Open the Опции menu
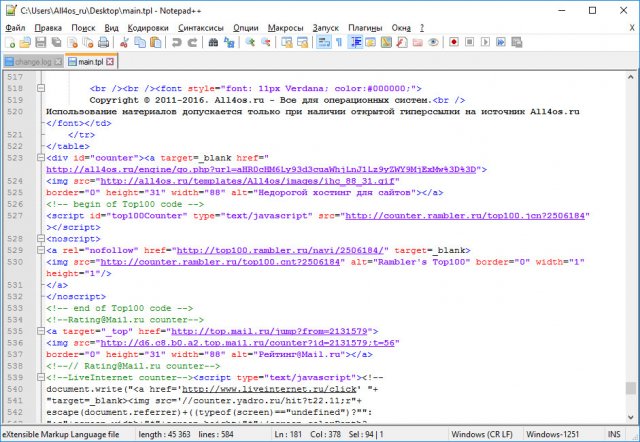Image resolution: width=640 pixels, height=442 pixels. [x=246, y=28]
